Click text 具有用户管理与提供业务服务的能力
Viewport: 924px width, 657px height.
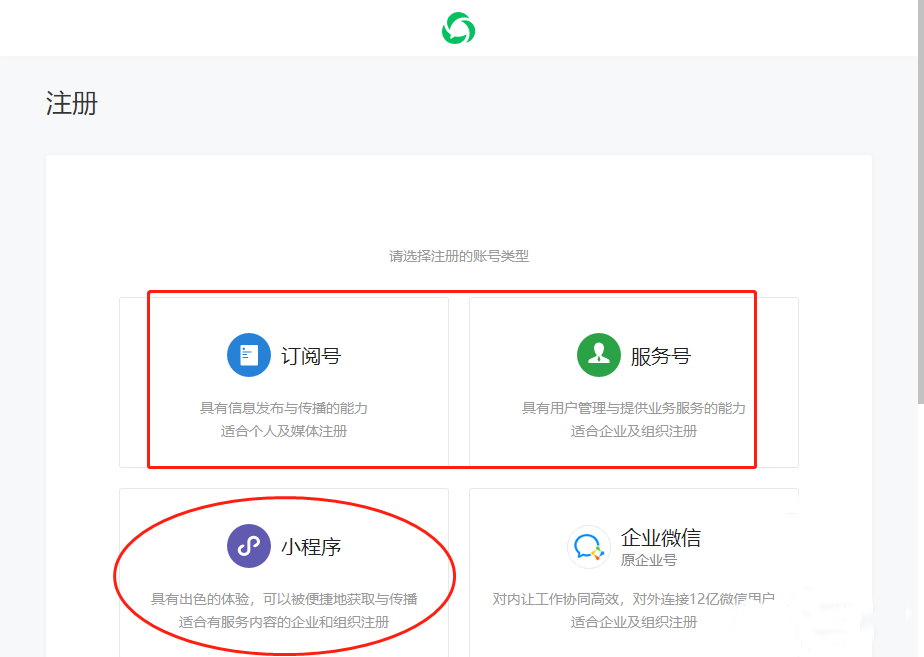point(633,408)
